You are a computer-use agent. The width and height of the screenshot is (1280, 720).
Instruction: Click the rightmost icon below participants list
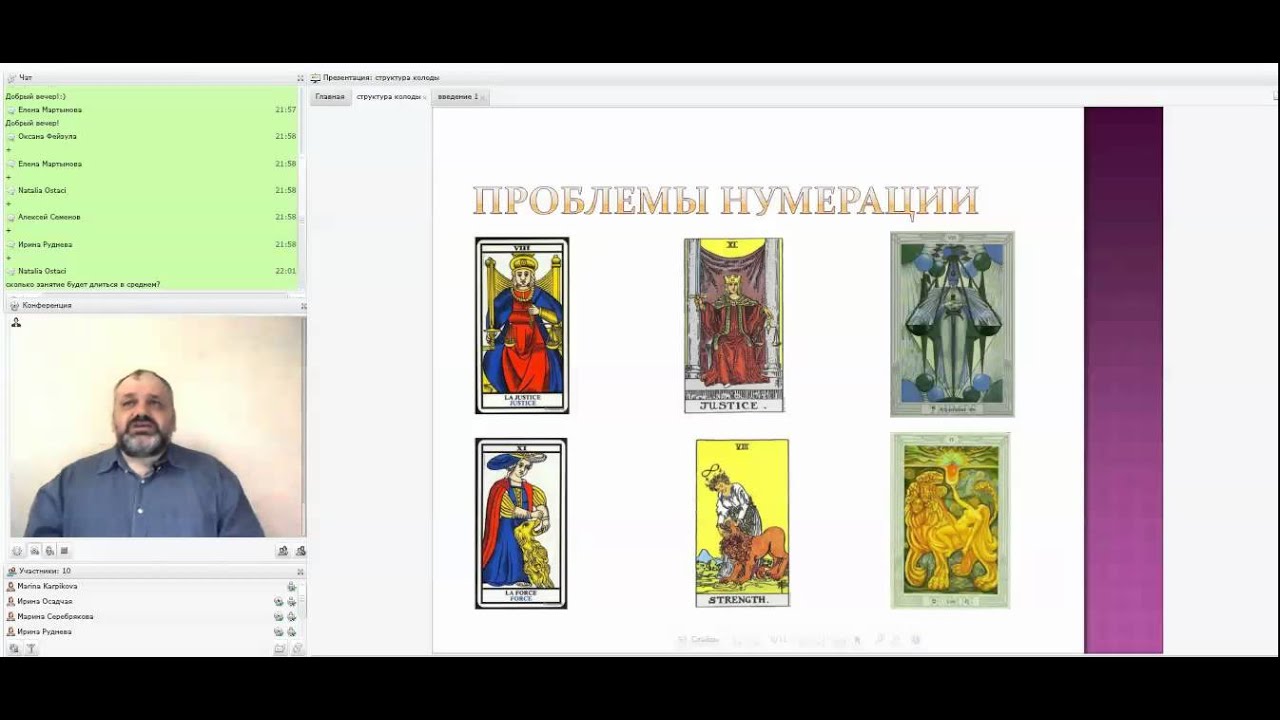[297, 649]
